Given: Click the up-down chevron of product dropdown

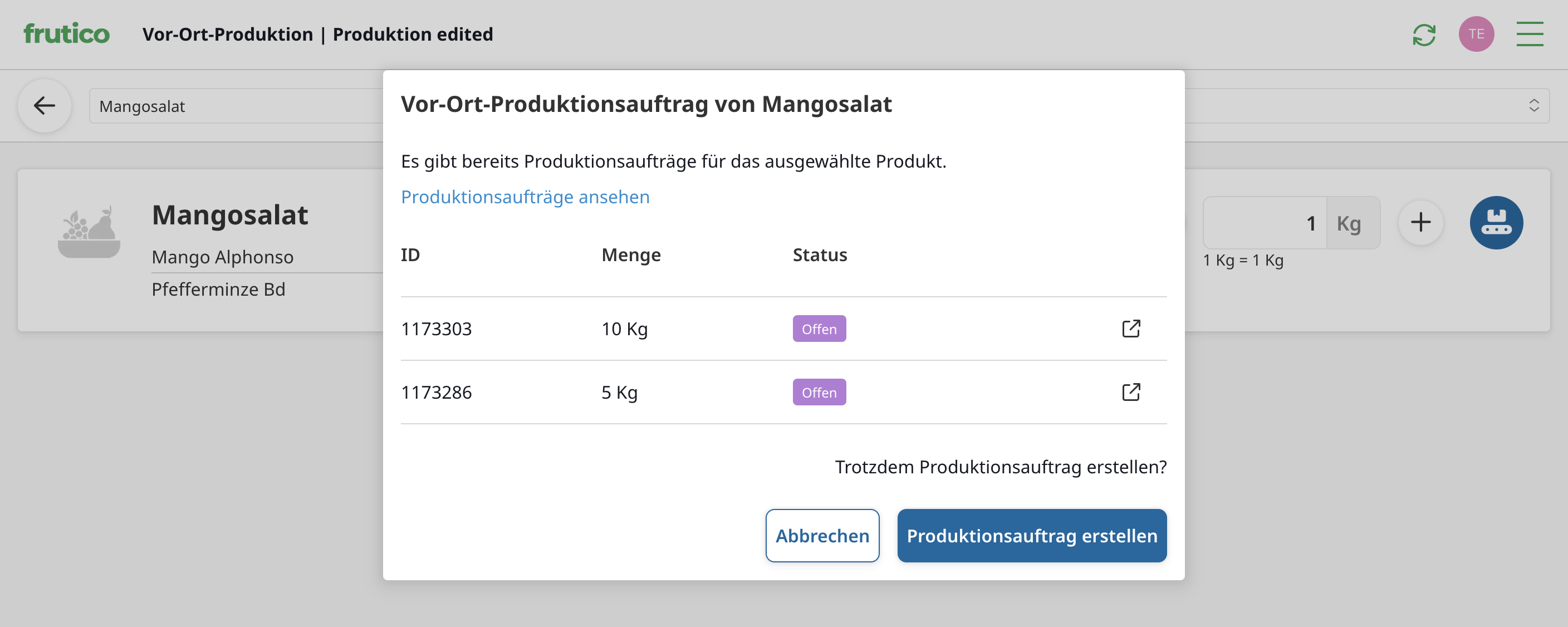Looking at the screenshot, I should pos(1533,106).
